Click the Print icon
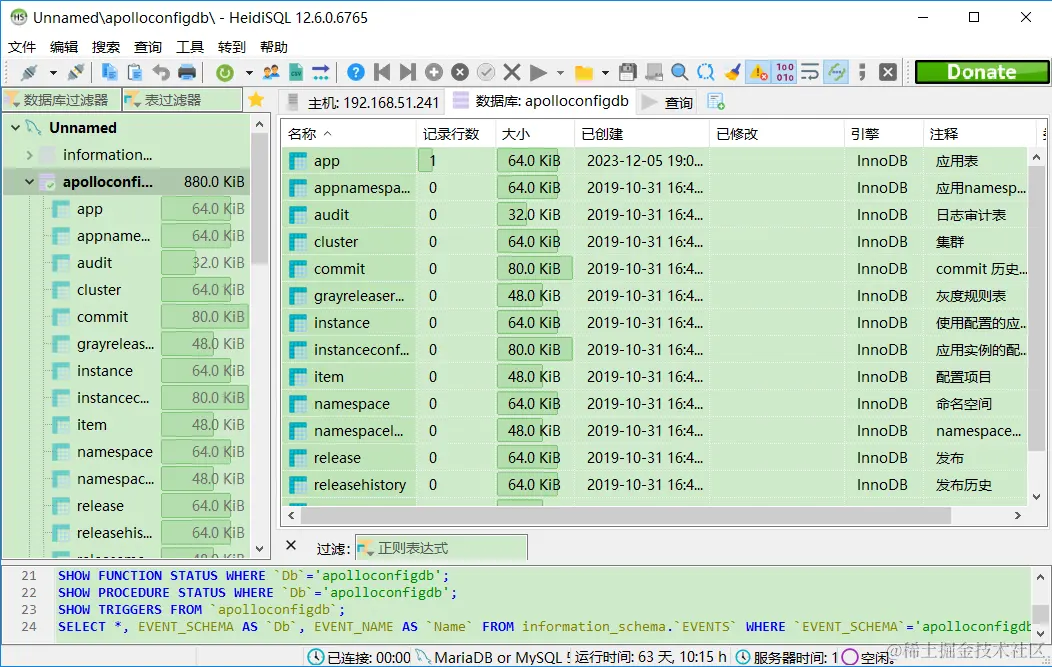 (187, 72)
